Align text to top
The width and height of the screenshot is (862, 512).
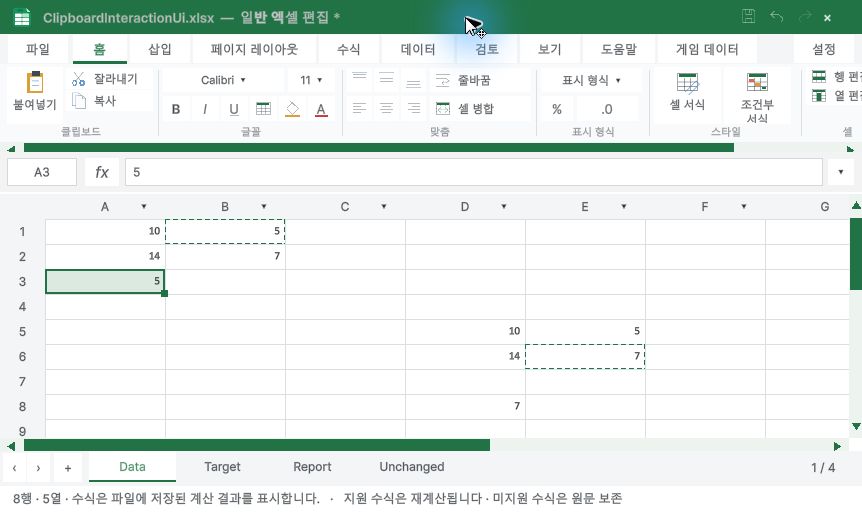click(x=360, y=80)
